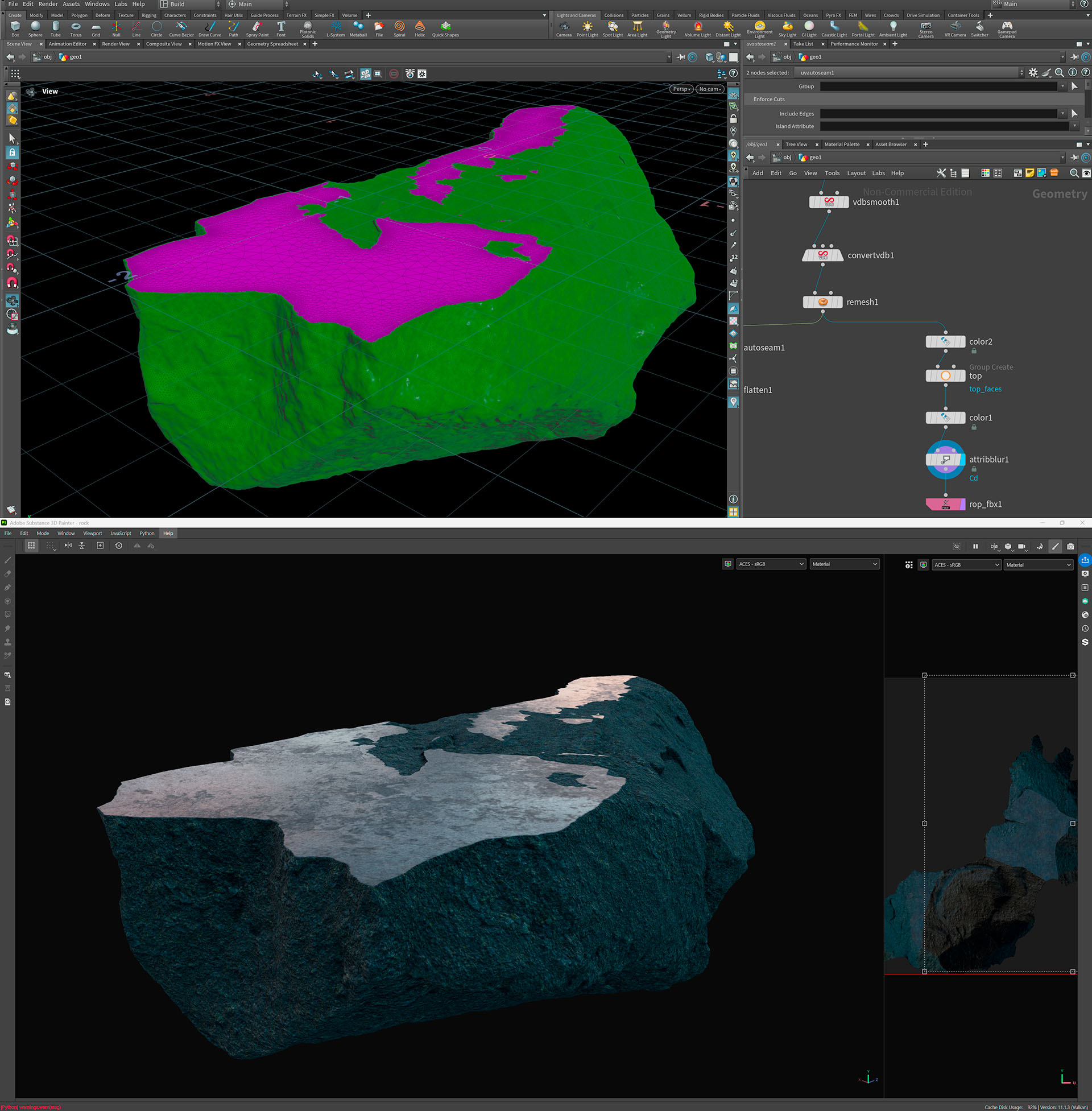This screenshot has width=1092, height=1111.
Task: Select the remesh1 node
Action: tap(822, 302)
